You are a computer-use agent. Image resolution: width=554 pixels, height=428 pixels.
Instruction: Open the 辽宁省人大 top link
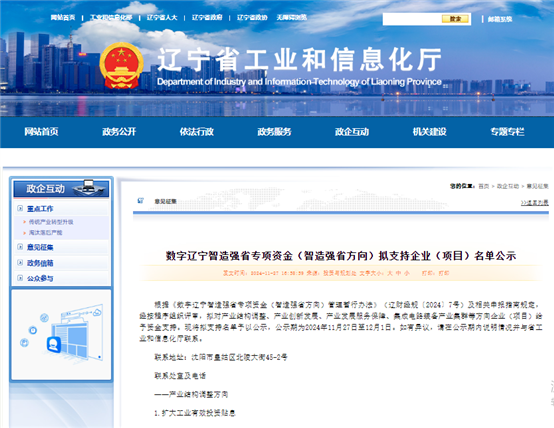pyautogui.click(x=162, y=17)
